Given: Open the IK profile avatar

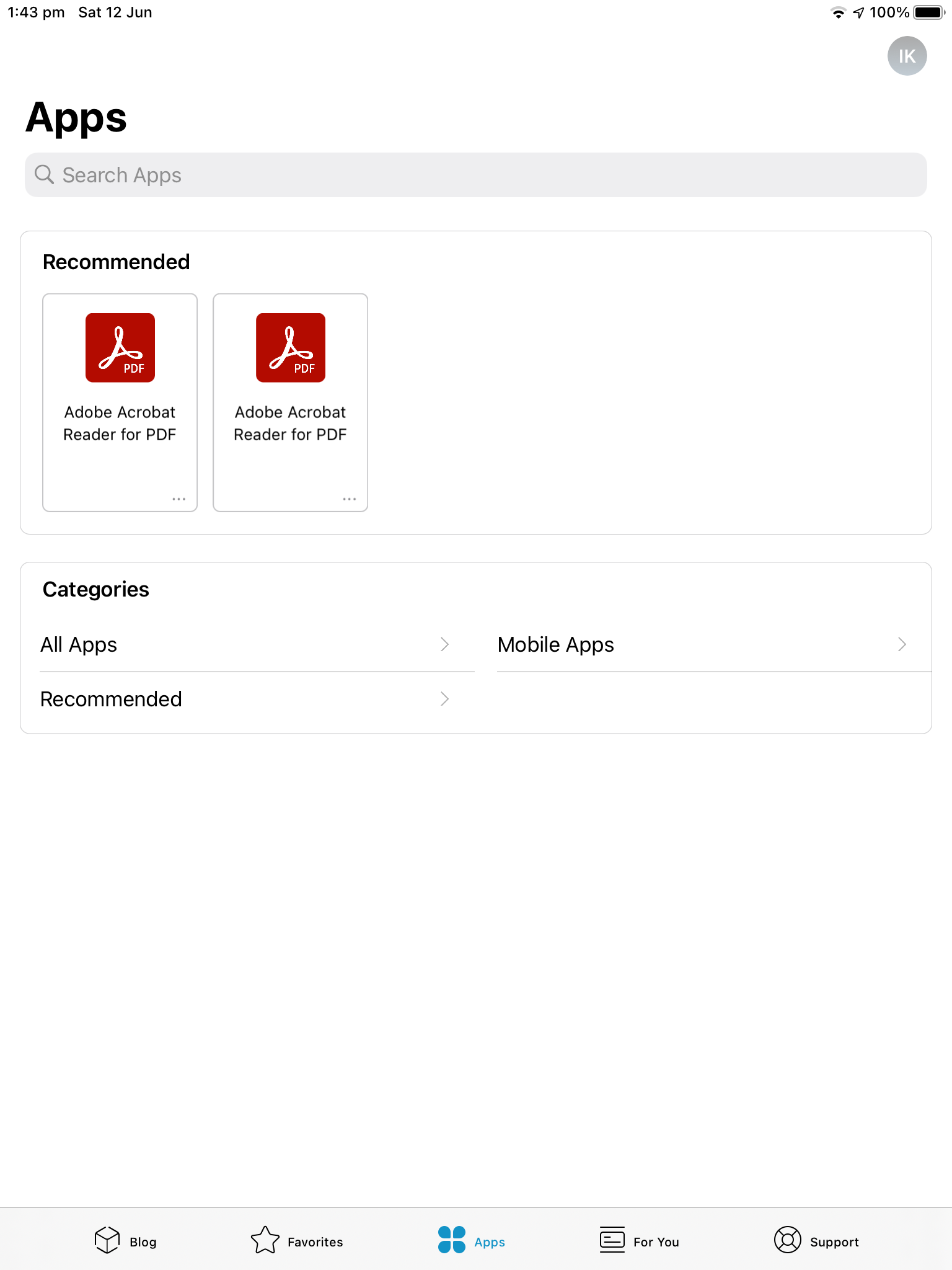Looking at the screenshot, I should pyautogui.click(x=907, y=56).
